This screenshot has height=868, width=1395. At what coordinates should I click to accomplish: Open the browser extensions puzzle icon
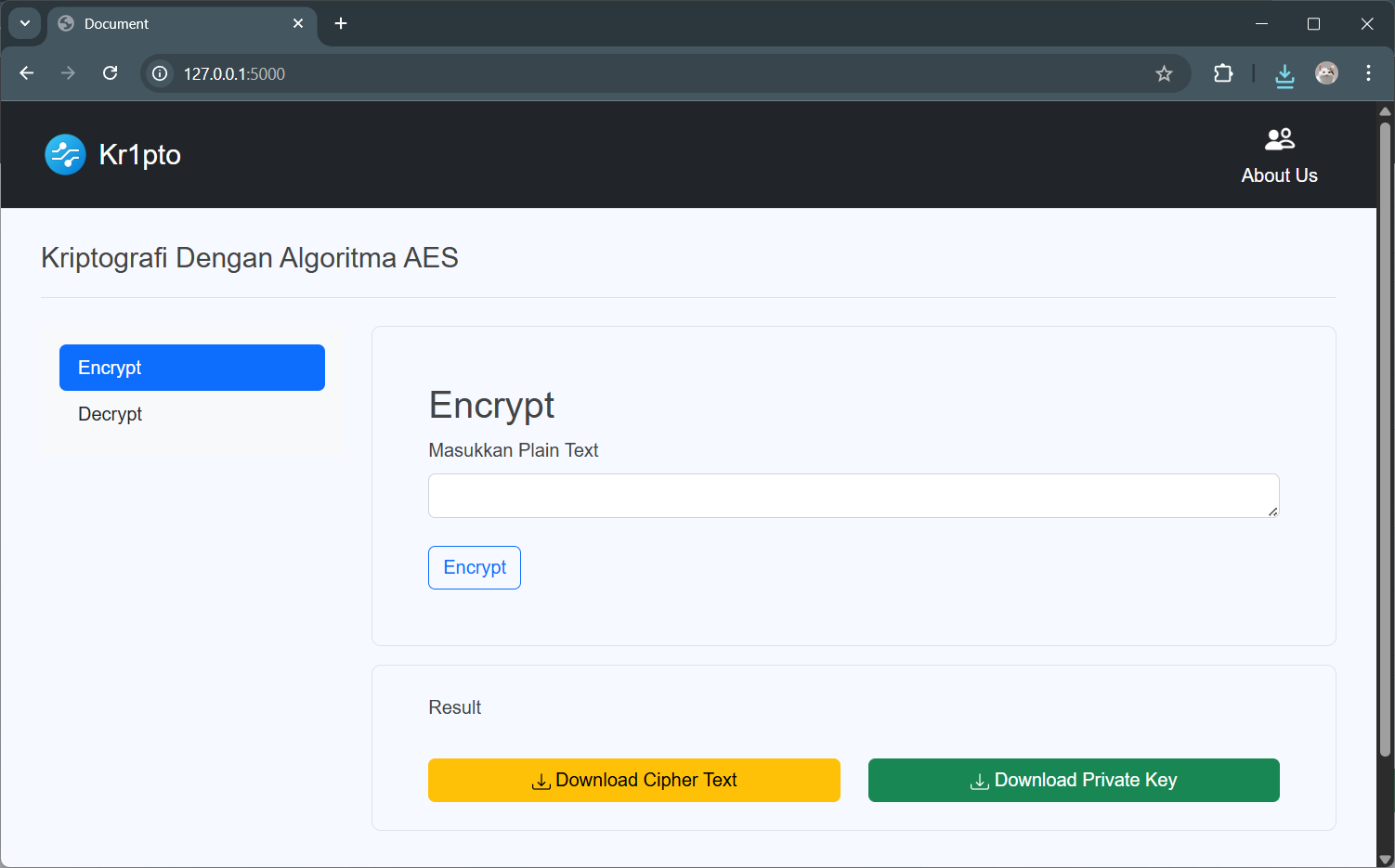(1223, 73)
